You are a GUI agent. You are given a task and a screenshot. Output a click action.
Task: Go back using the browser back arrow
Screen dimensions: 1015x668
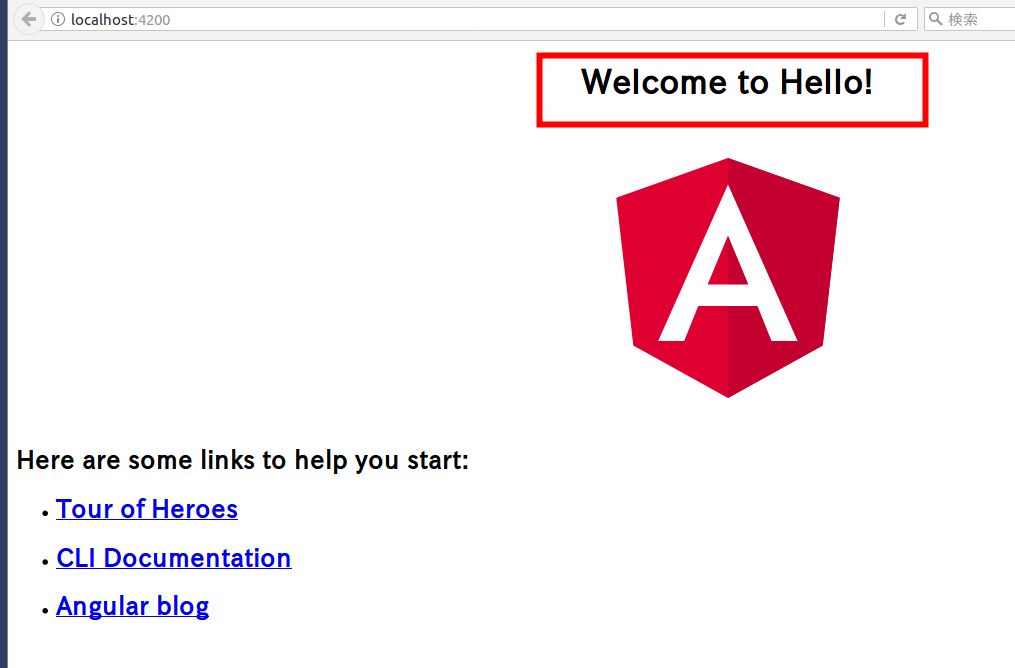[x=28, y=19]
